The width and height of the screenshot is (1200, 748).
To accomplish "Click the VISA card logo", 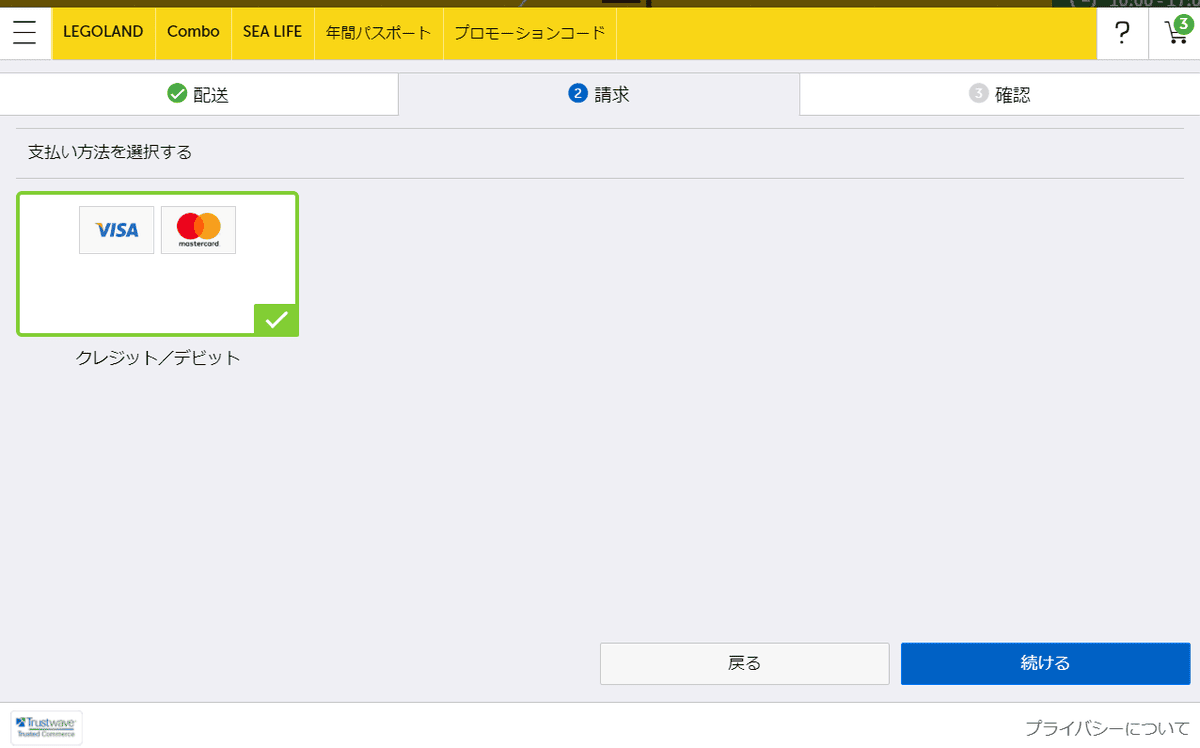I will pos(116,229).
